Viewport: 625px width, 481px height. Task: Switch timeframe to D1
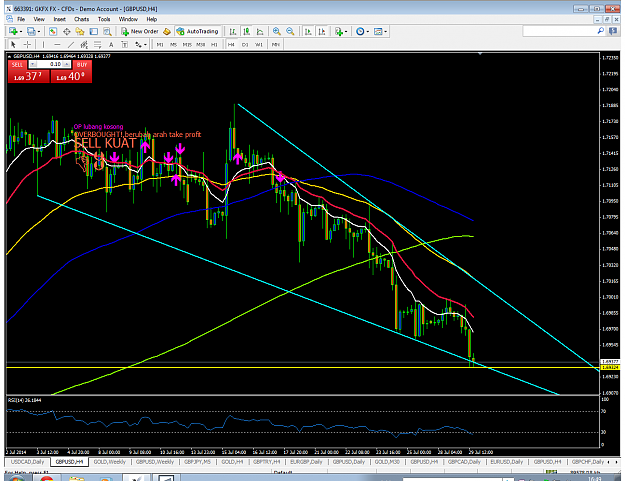click(x=245, y=45)
